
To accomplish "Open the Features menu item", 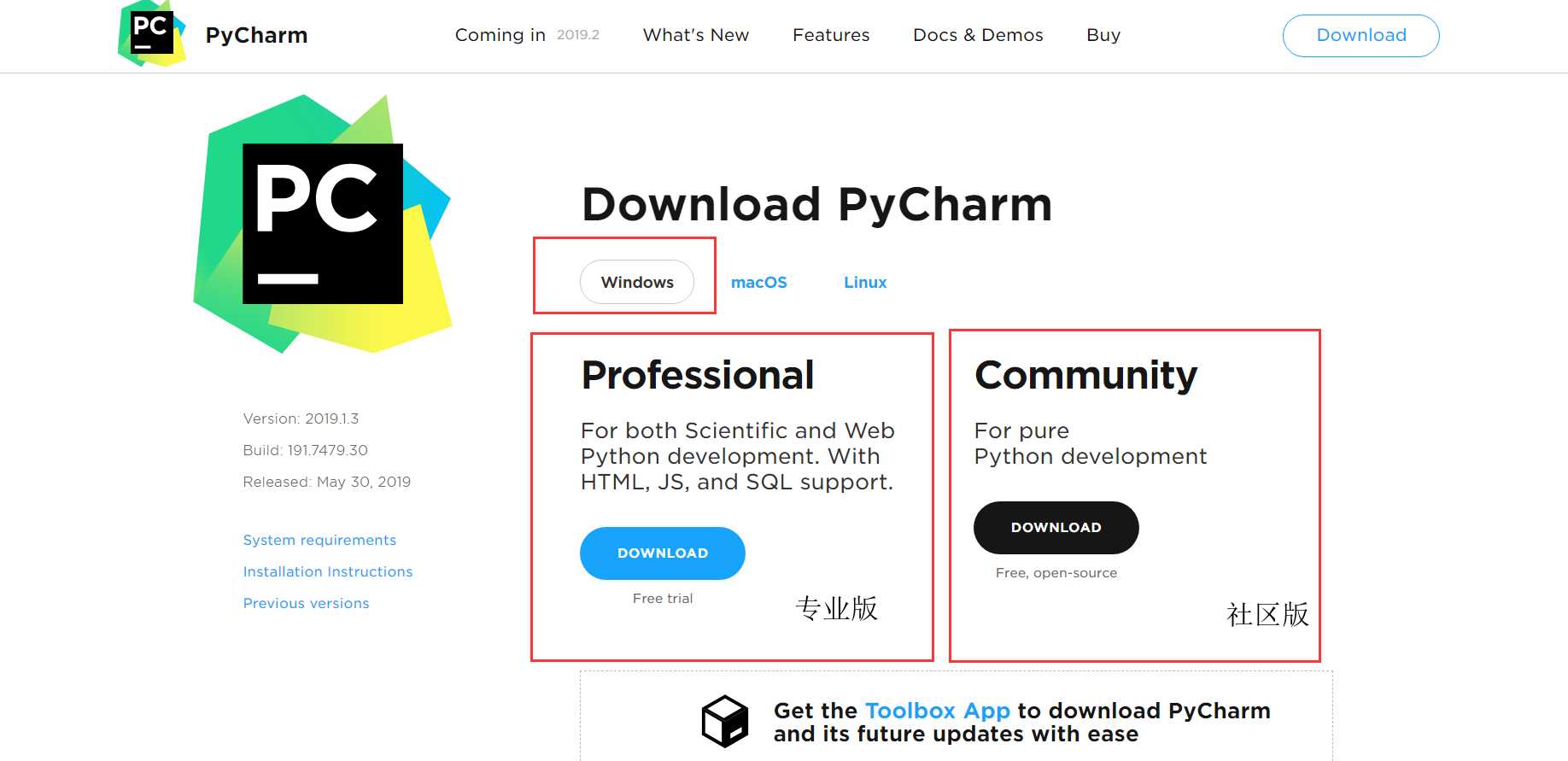I will (831, 35).
